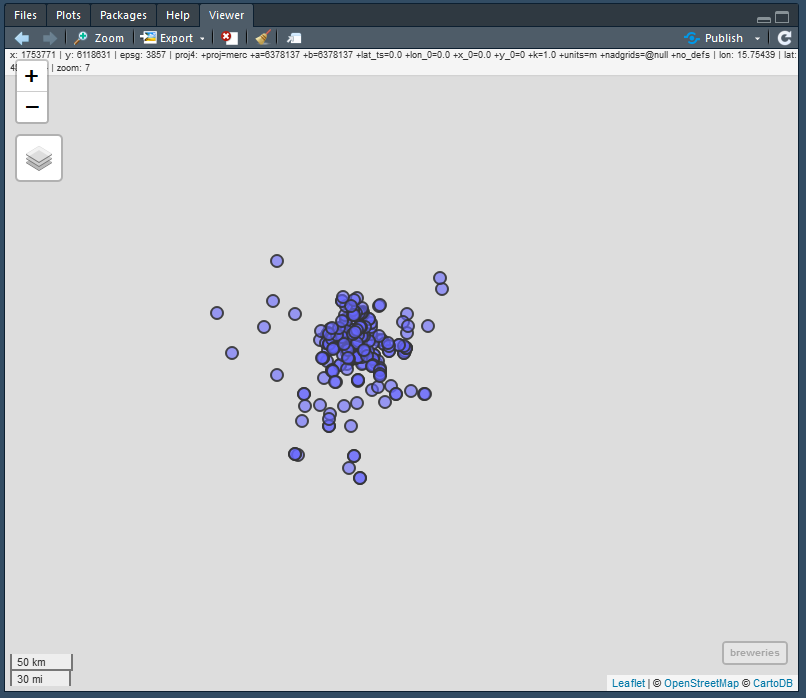Switch to the Plots tab
This screenshot has width=806, height=698.
pos(68,15)
